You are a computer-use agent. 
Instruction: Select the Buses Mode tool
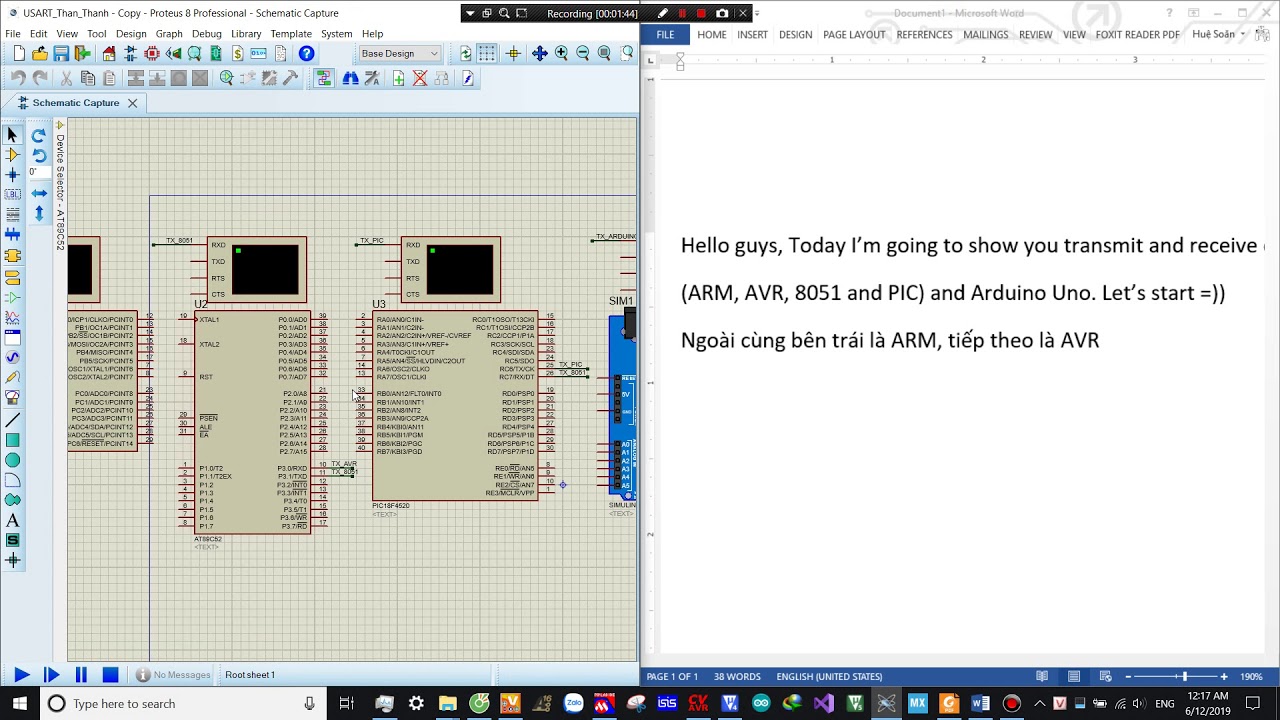click(12, 235)
